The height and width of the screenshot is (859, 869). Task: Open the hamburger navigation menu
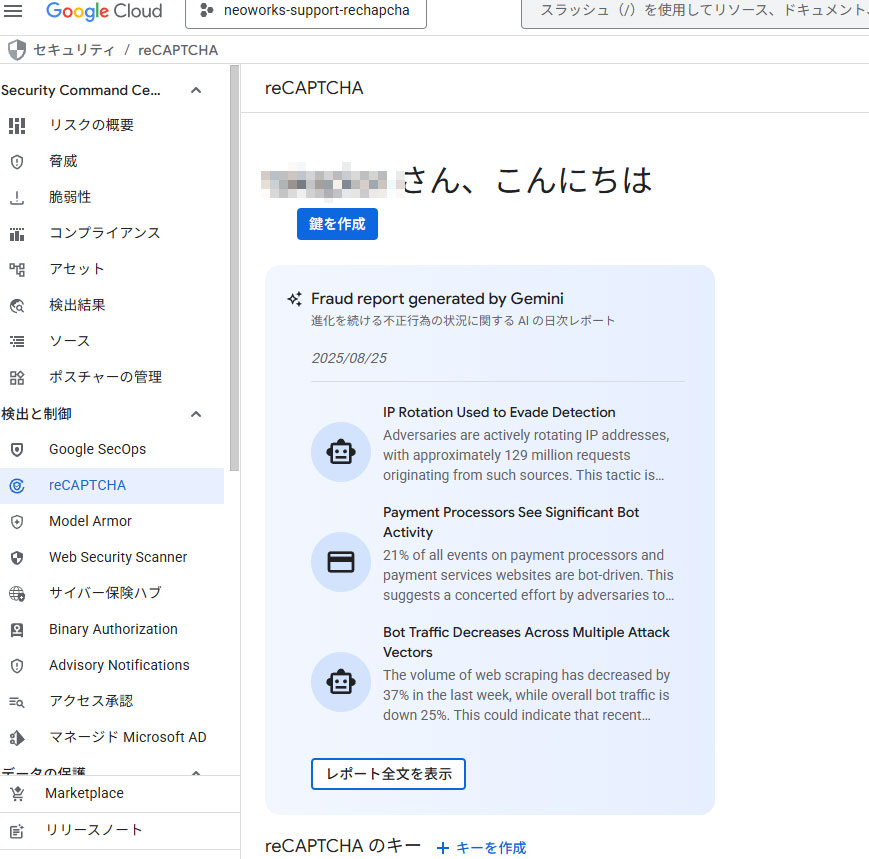pyautogui.click(x=13, y=11)
